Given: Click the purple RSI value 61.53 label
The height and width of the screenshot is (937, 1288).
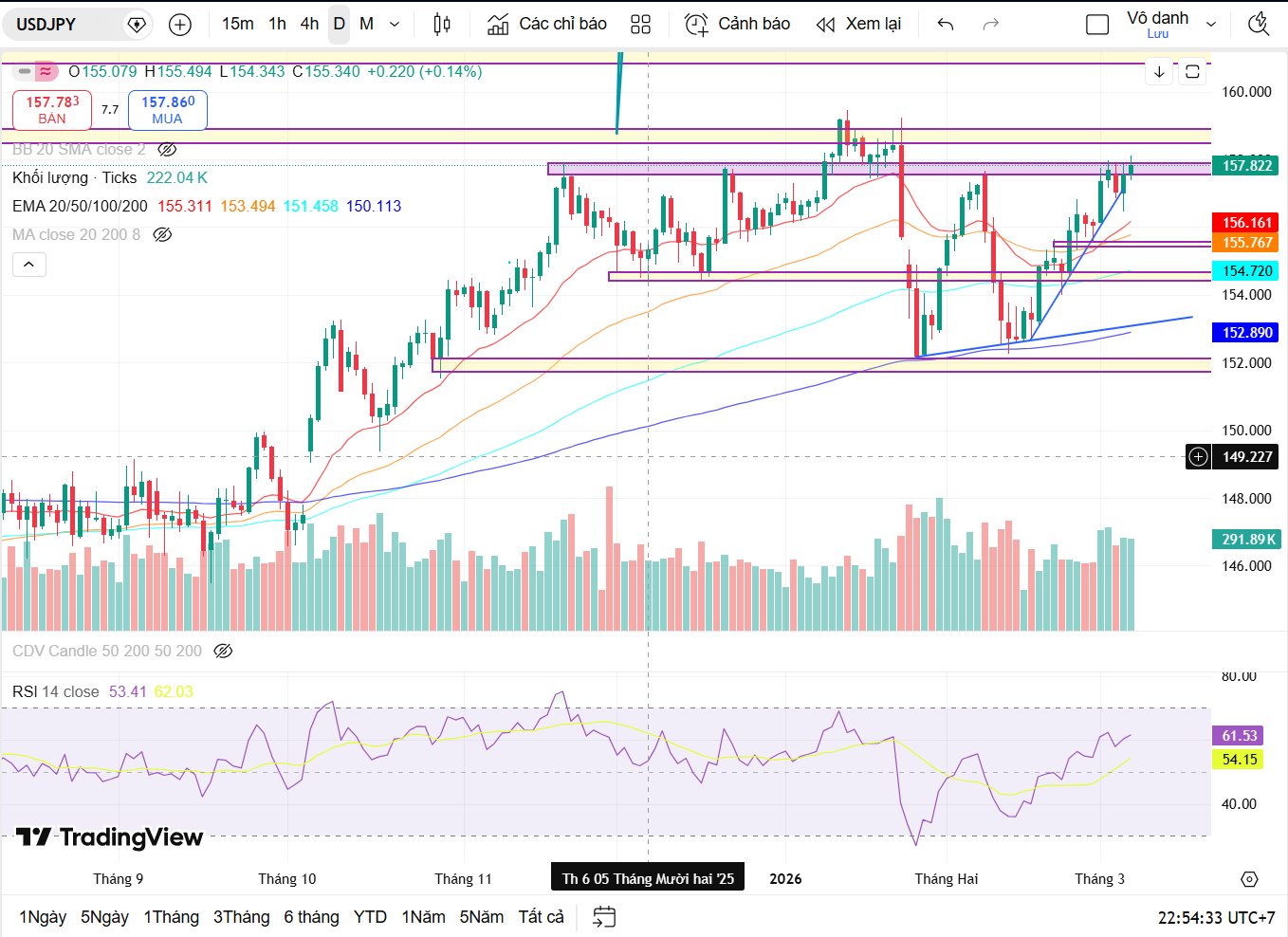Looking at the screenshot, I should tap(1238, 736).
